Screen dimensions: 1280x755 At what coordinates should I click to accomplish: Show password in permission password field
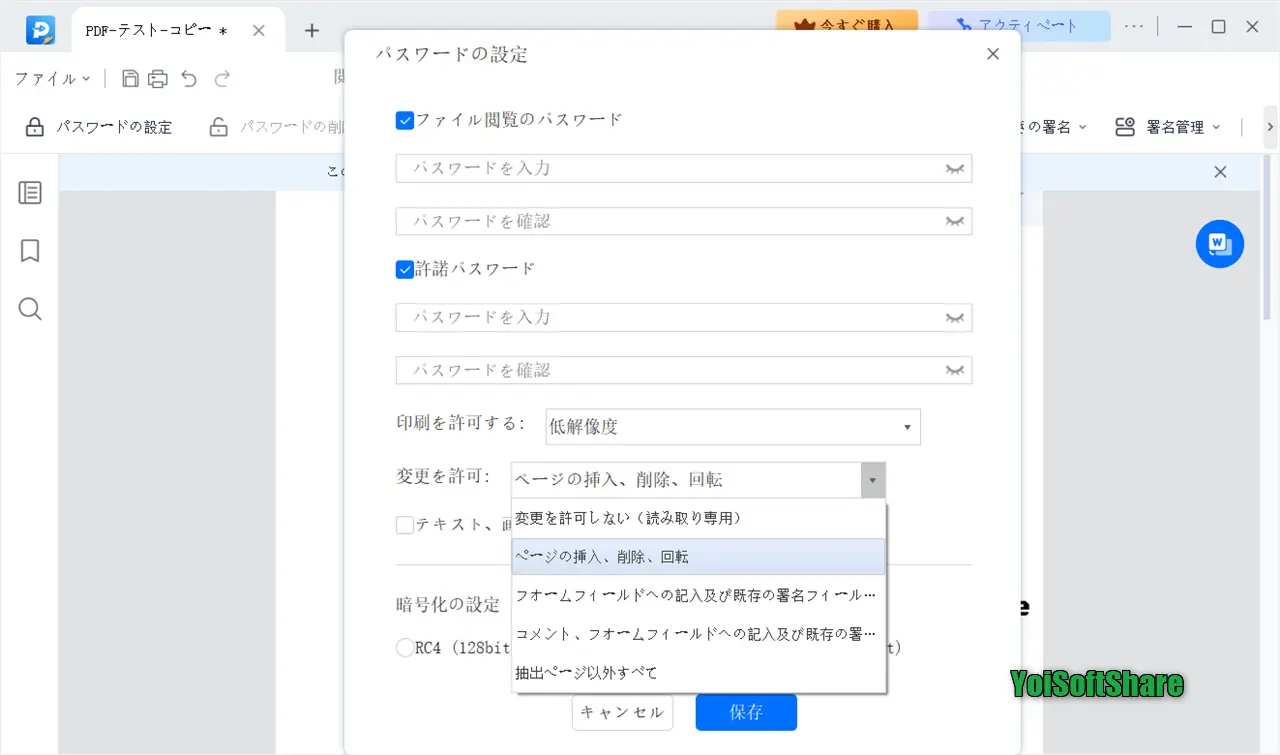pyautogui.click(x=955, y=318)
